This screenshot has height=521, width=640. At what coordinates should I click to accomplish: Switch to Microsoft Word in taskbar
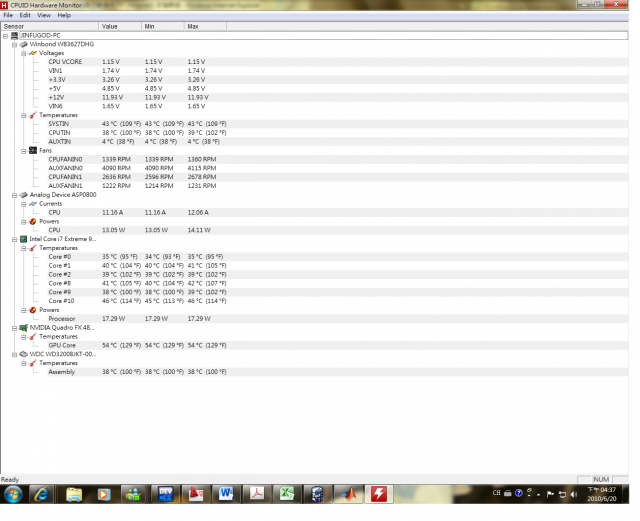pos(226,494)
